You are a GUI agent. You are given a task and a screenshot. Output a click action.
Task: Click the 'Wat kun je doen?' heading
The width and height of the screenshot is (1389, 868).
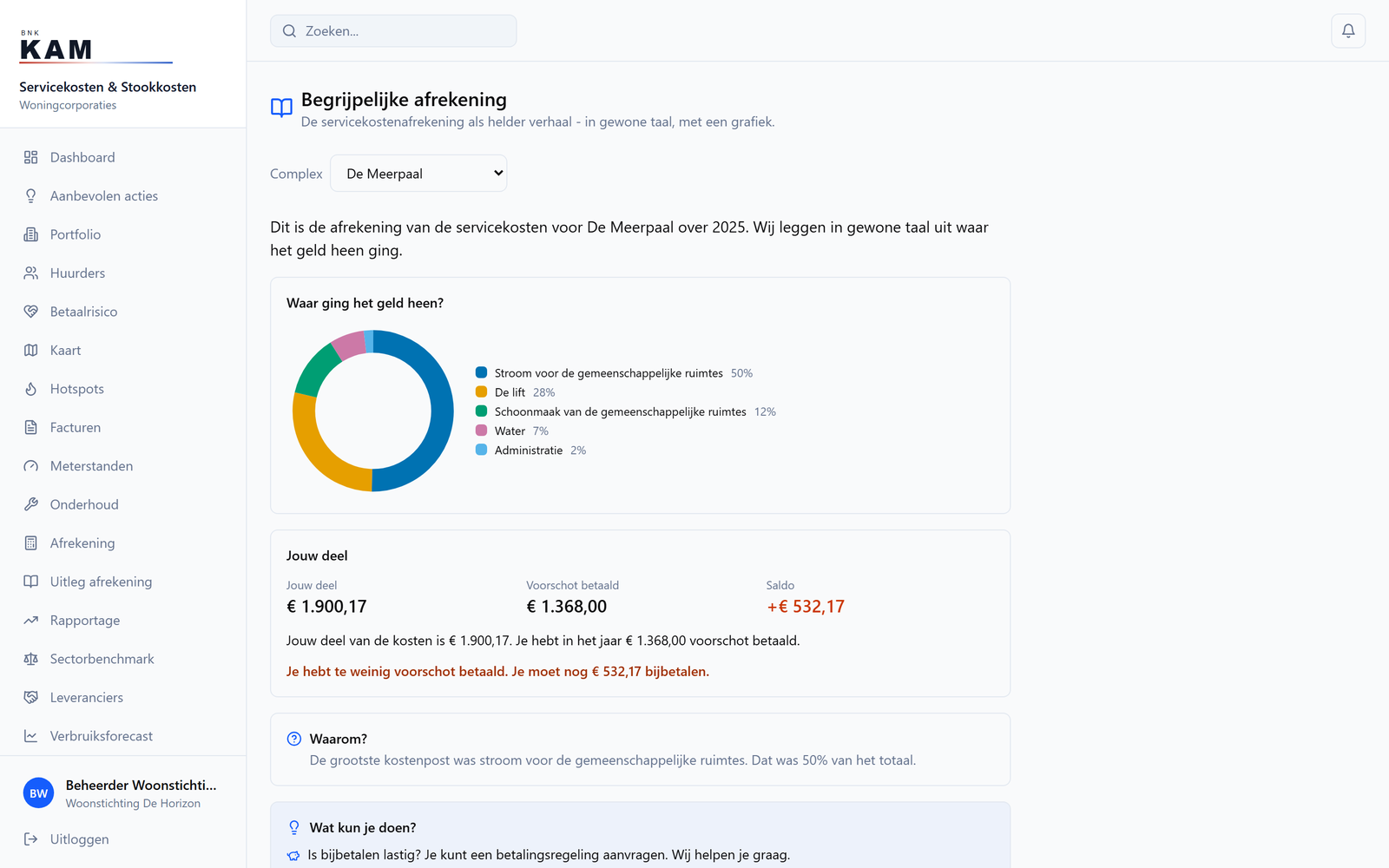(x=363, y=827)
